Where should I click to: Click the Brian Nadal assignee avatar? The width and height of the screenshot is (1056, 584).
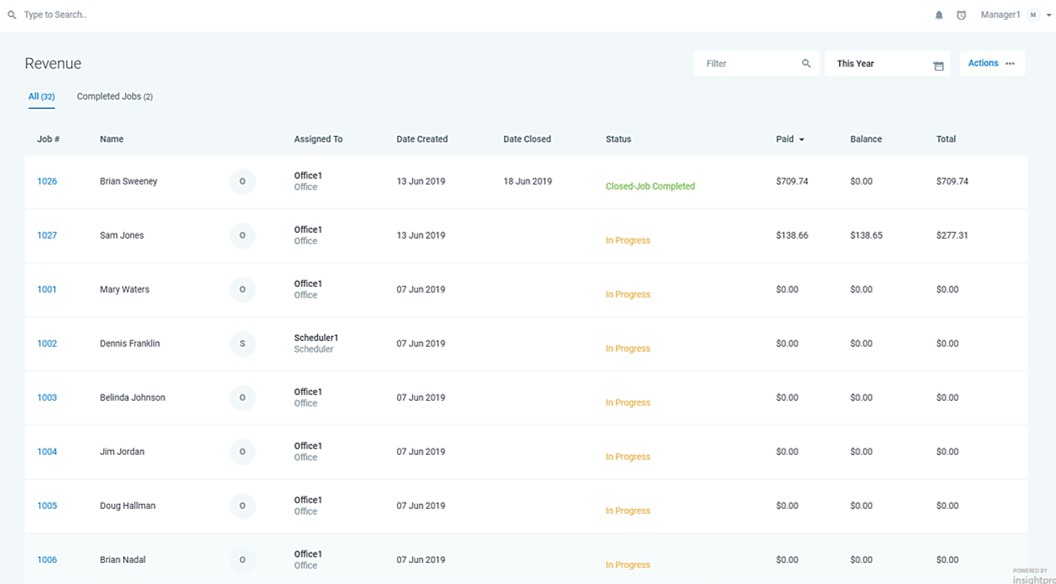pyautogui.click(x=242, y=560)
